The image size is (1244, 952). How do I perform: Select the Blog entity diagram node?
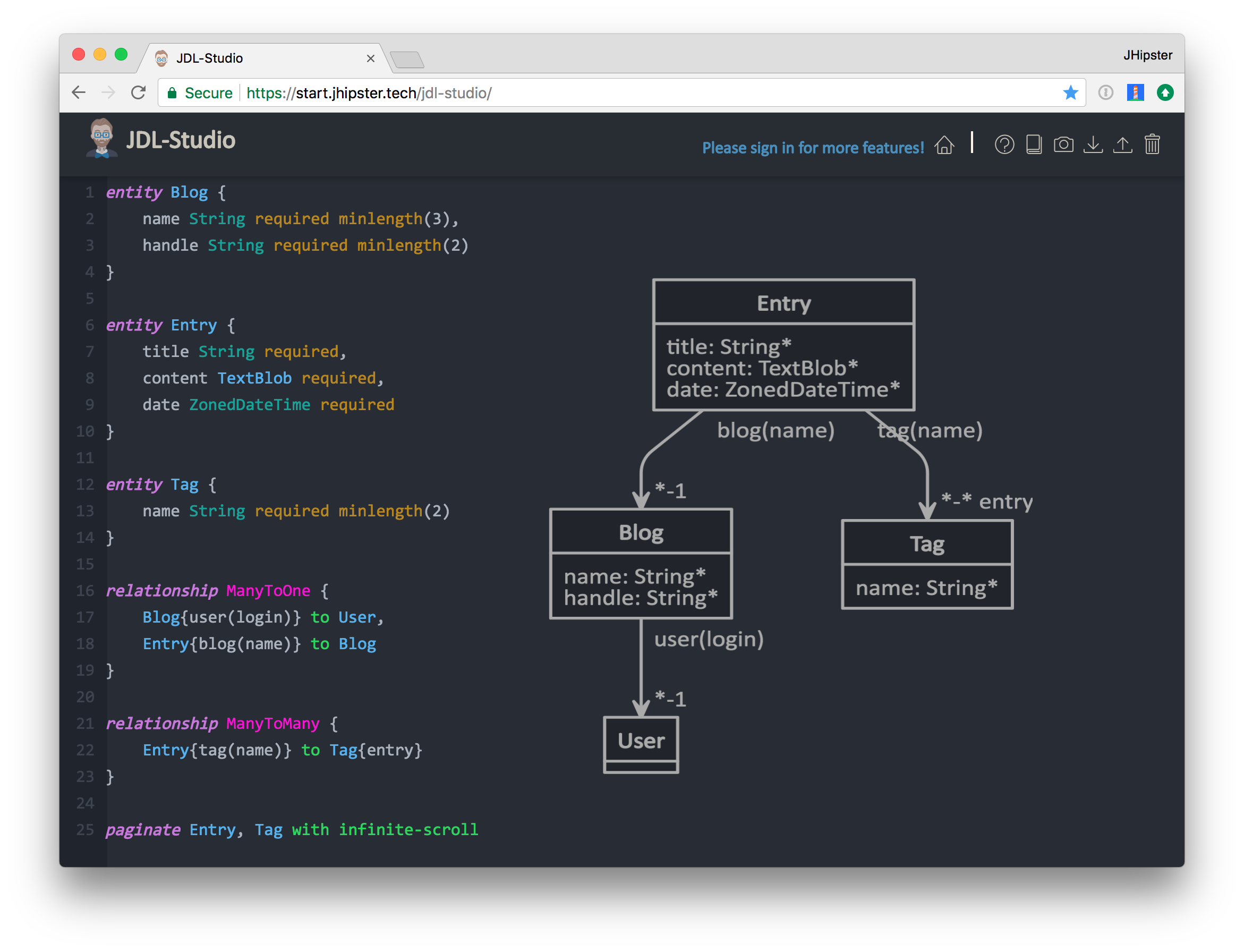click(641, 563)
